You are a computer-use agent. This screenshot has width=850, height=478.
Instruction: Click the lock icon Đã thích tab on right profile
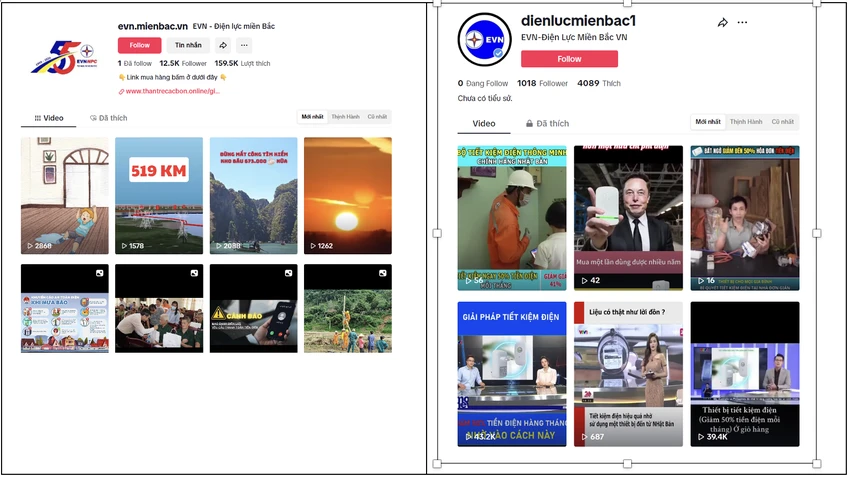[547, 124]
